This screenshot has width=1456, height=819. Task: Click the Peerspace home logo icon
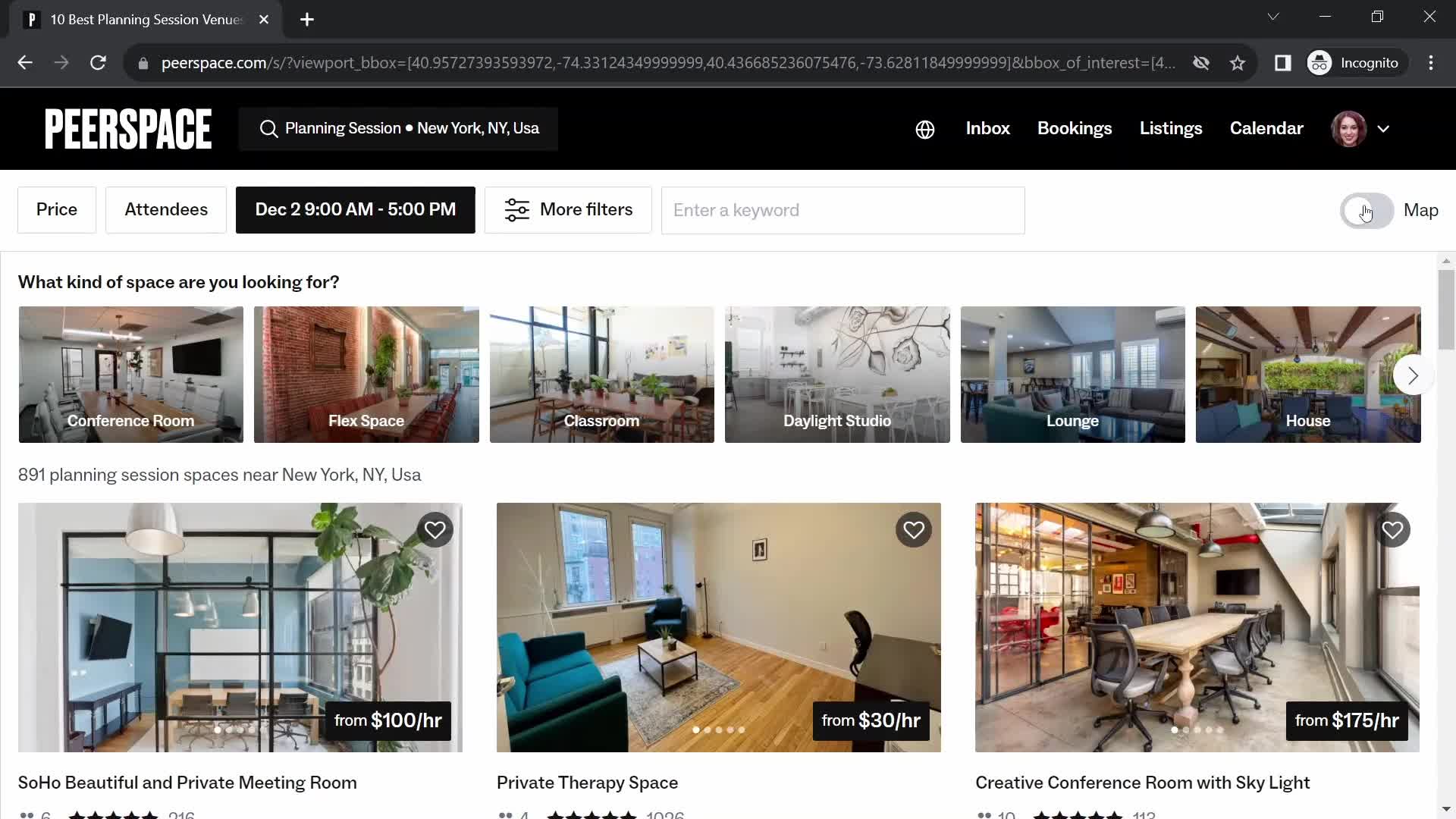128,129
